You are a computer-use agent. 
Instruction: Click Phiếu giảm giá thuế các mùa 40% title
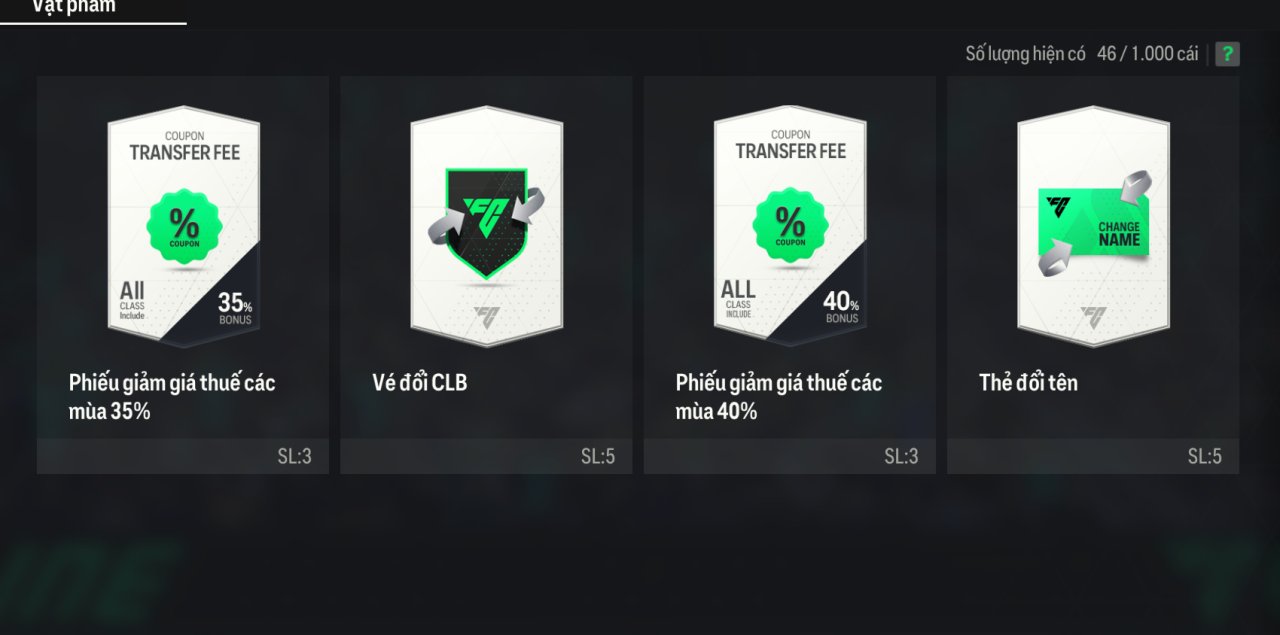[x=779, y=397]
